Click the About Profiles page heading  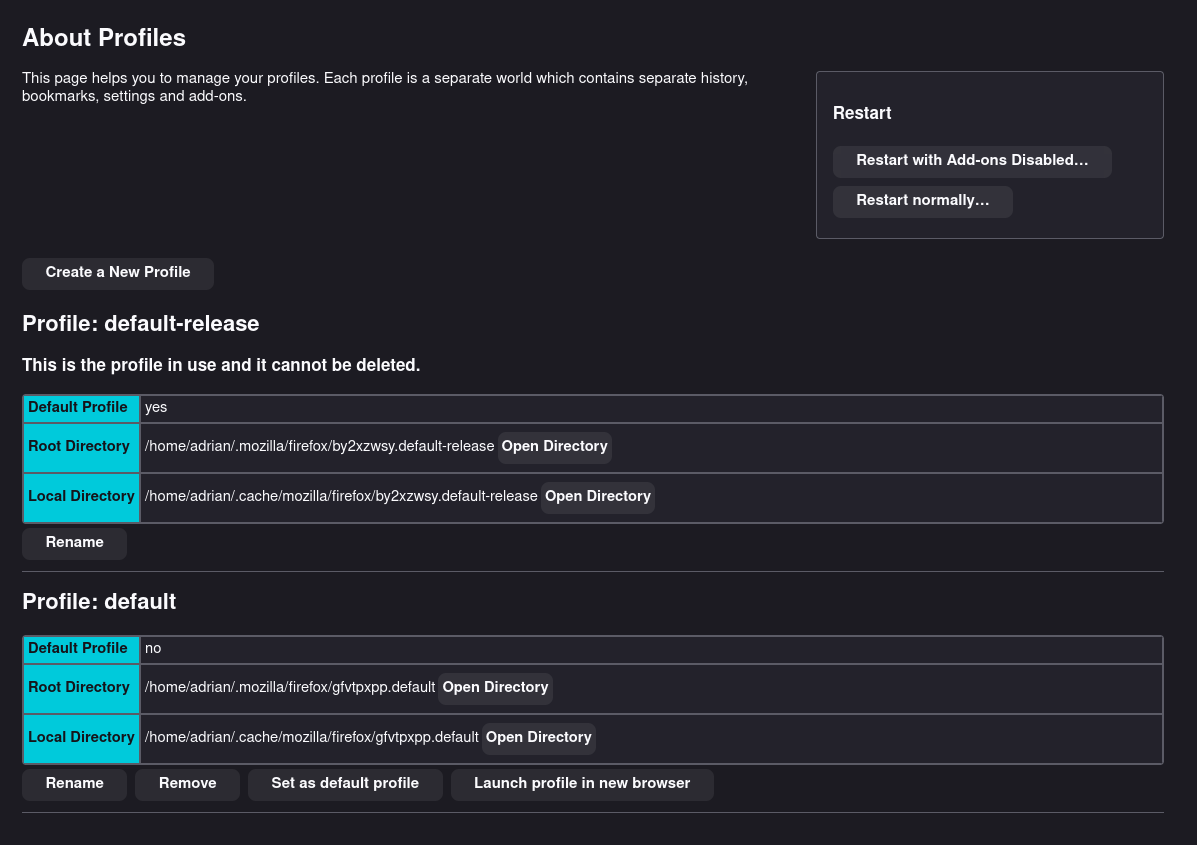pyautogui.click(x=104, y=38)
